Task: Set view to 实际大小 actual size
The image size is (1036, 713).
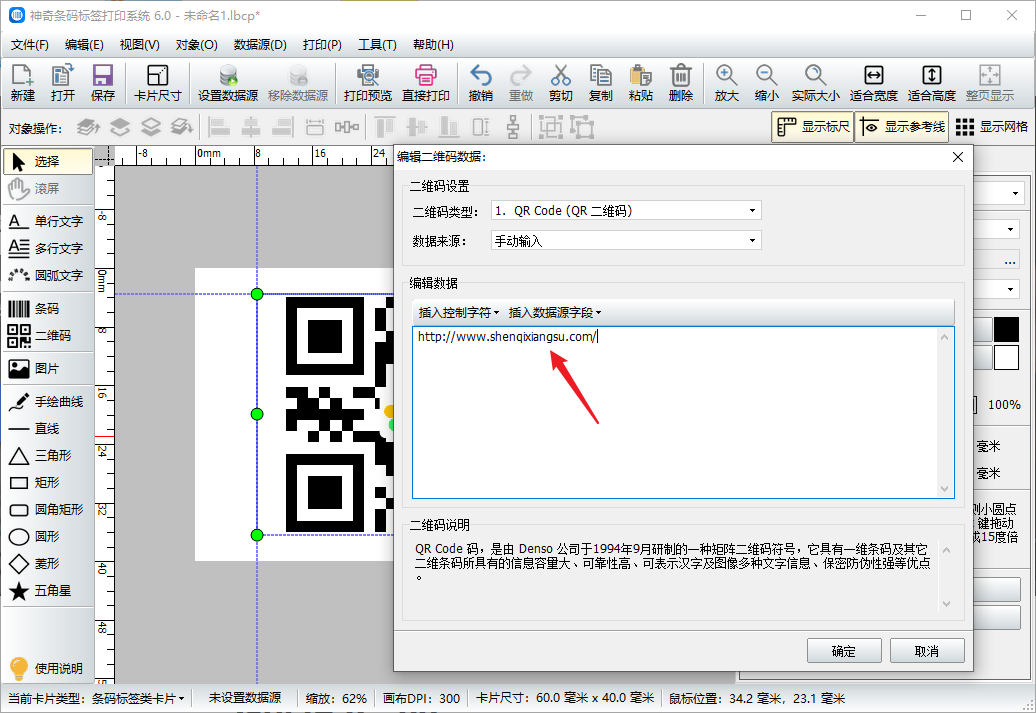Action: [x=815, y=83]
